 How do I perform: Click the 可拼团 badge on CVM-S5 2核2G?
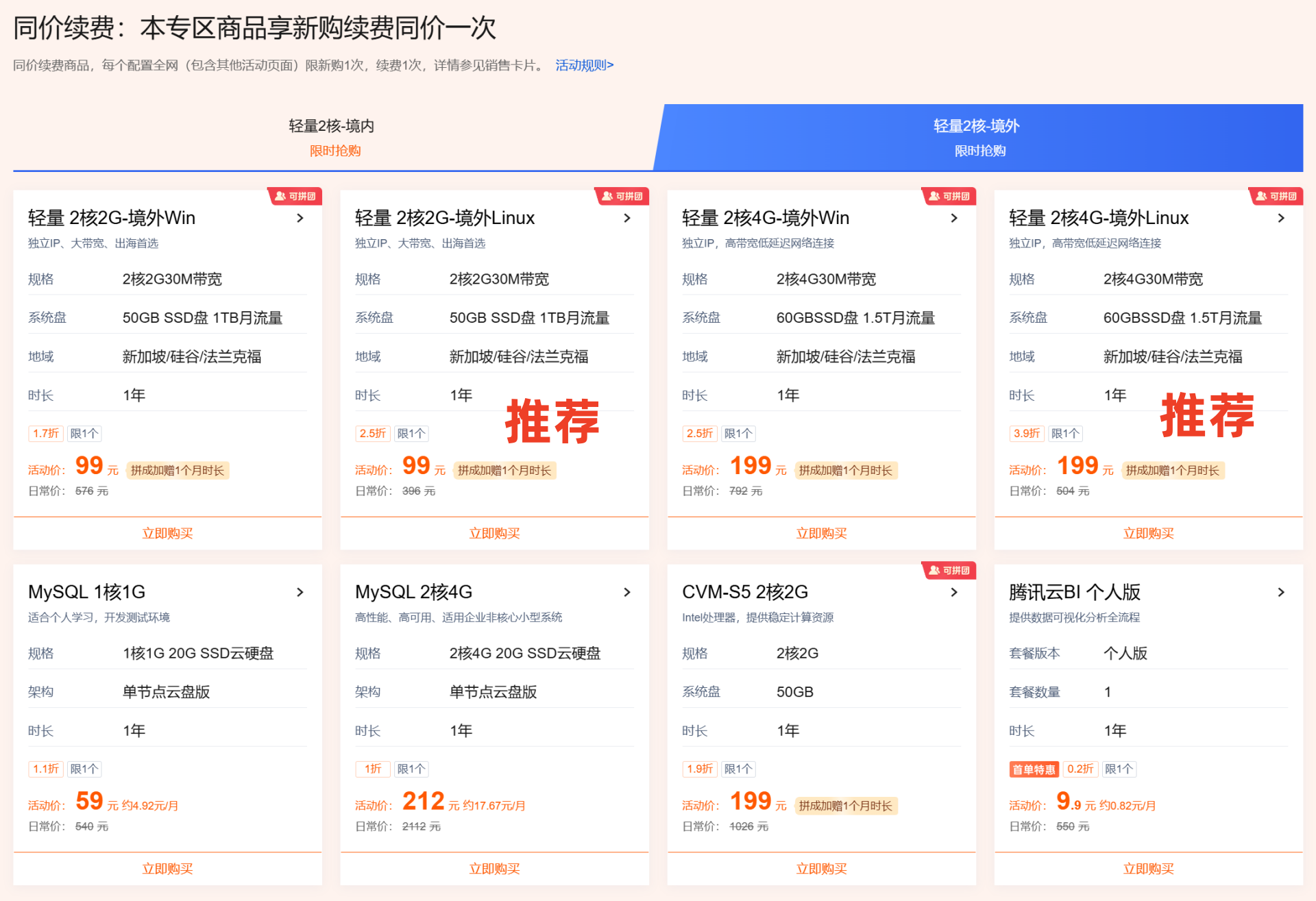click(949, 570)
